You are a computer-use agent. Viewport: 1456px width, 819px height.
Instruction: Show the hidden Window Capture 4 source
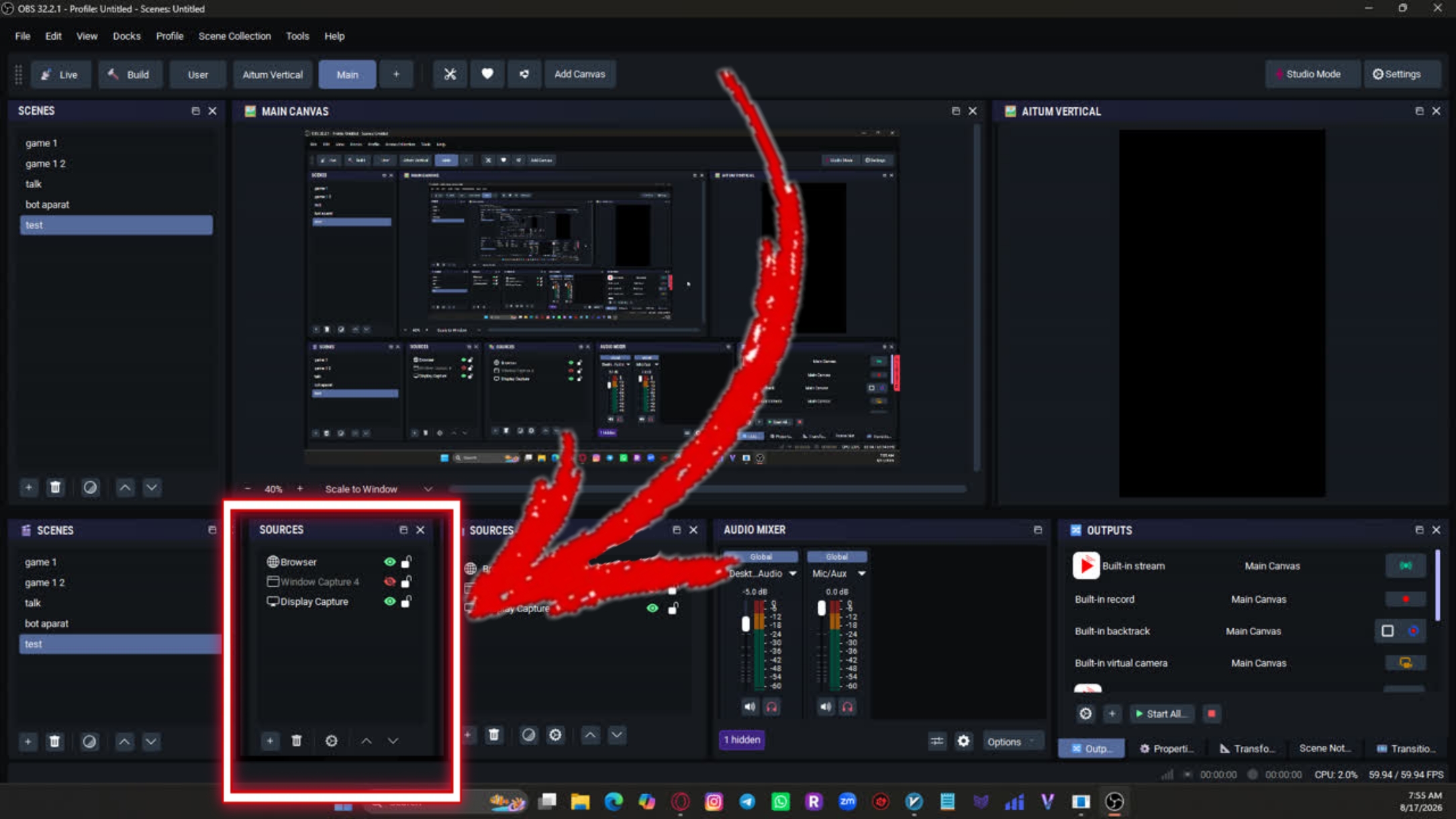tap(389, 581)
